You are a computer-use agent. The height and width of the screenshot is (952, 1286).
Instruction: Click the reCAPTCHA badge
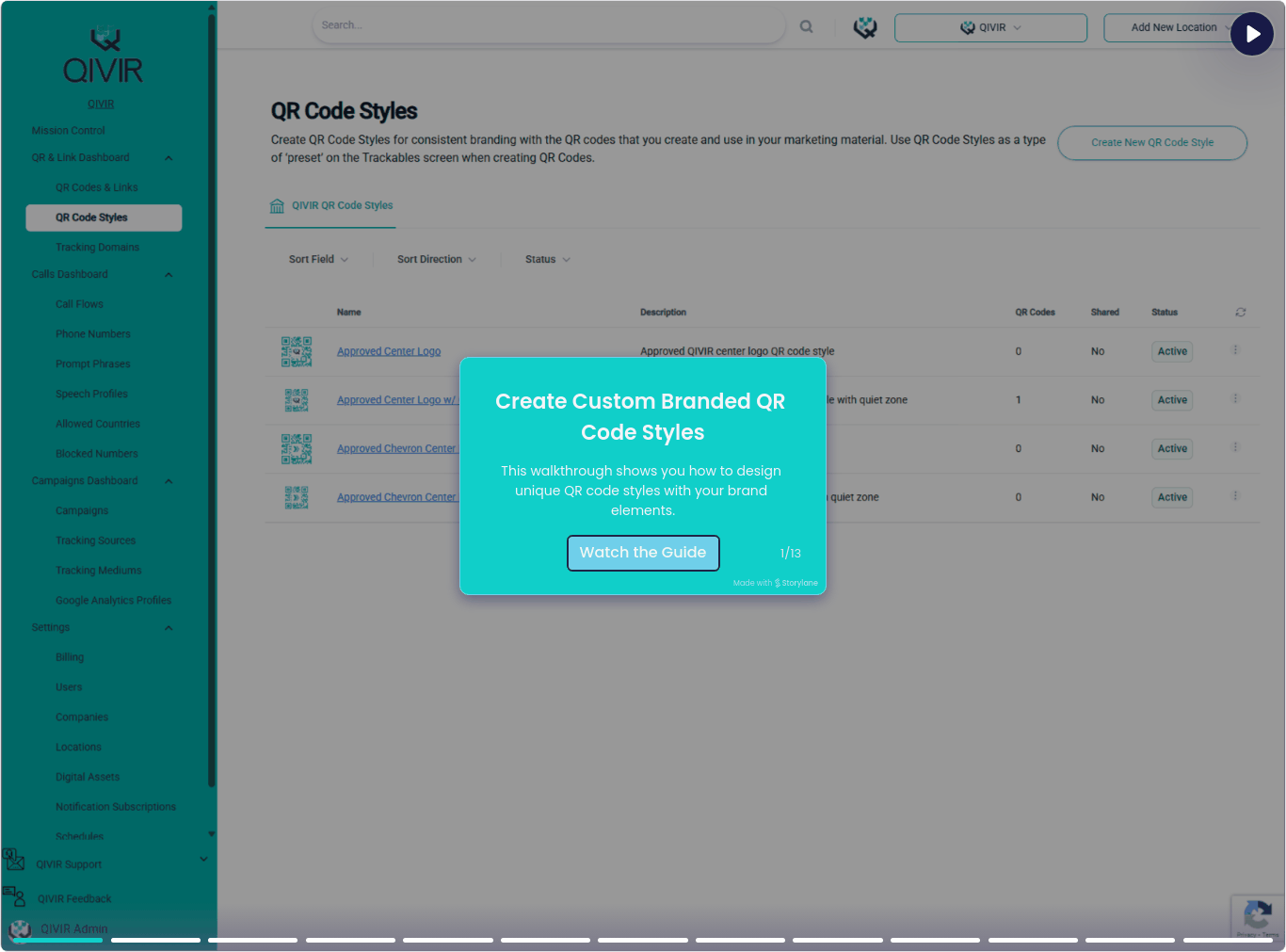click(1258, 916)
